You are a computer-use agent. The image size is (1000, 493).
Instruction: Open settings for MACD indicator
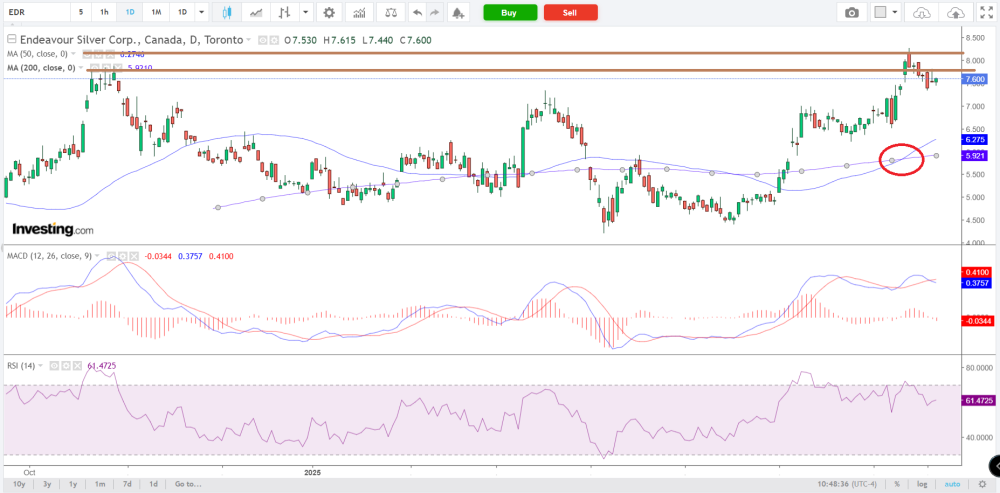click(122, 256)
